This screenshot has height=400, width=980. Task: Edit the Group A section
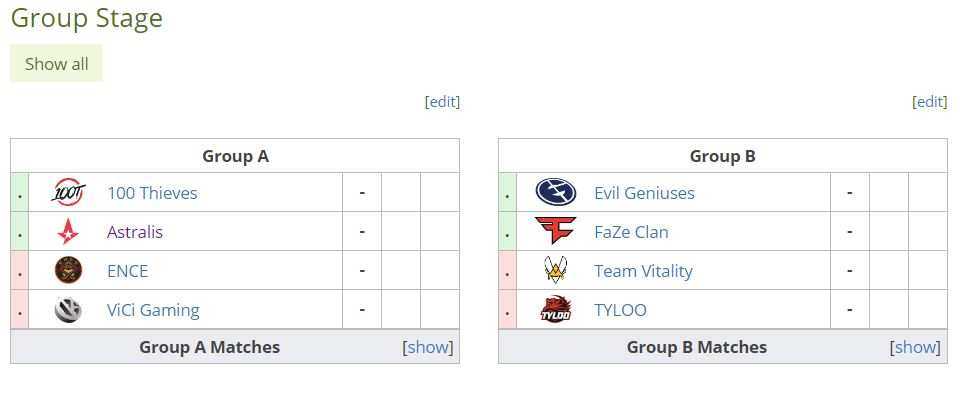pyautogui.click(x=442, y=101)
